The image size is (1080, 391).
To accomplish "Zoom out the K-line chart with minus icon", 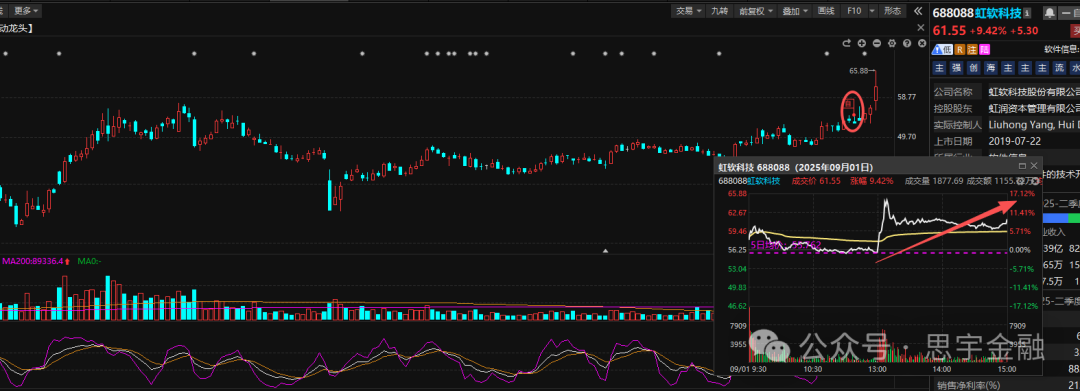I will [877, 43].
